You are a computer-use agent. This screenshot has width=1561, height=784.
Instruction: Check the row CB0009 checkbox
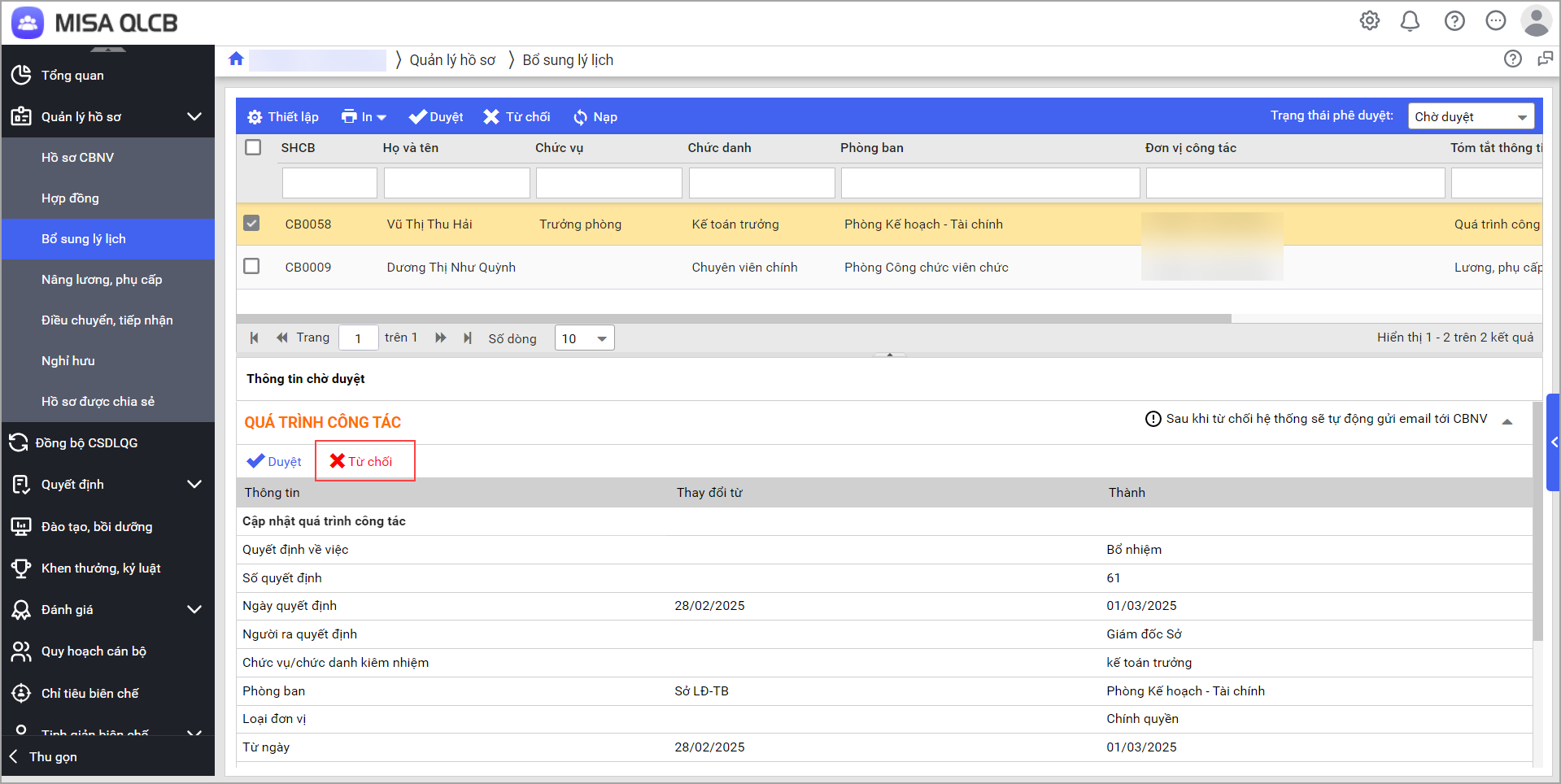tap(252, 267)
